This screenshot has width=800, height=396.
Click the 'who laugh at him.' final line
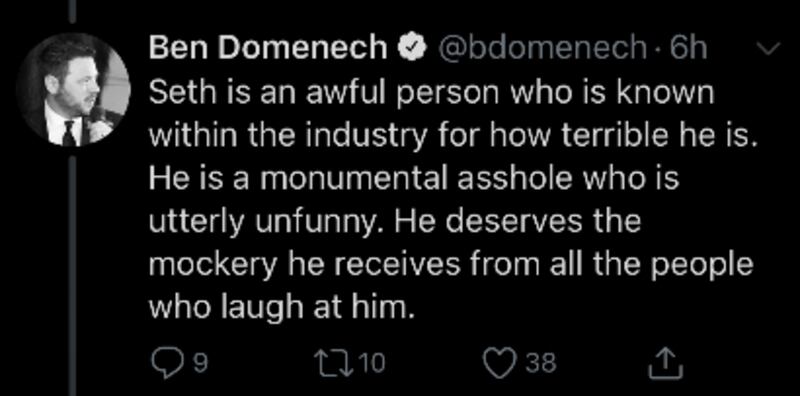280,308
